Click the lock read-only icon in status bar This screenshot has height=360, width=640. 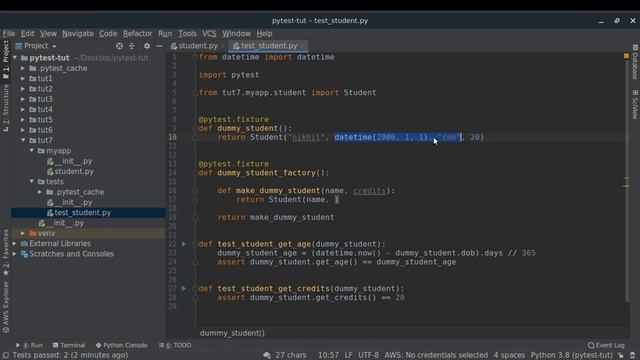620,356
